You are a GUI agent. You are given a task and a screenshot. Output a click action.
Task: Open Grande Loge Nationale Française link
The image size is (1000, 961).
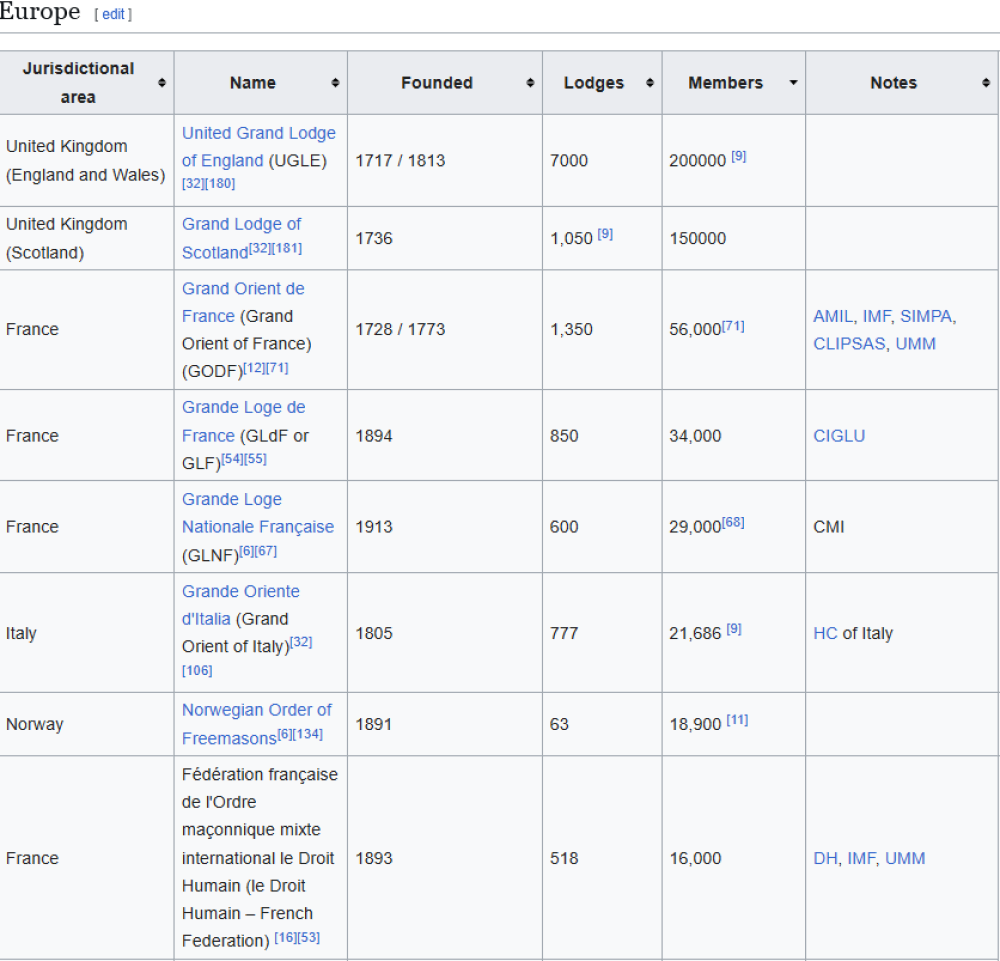(258, 513)
